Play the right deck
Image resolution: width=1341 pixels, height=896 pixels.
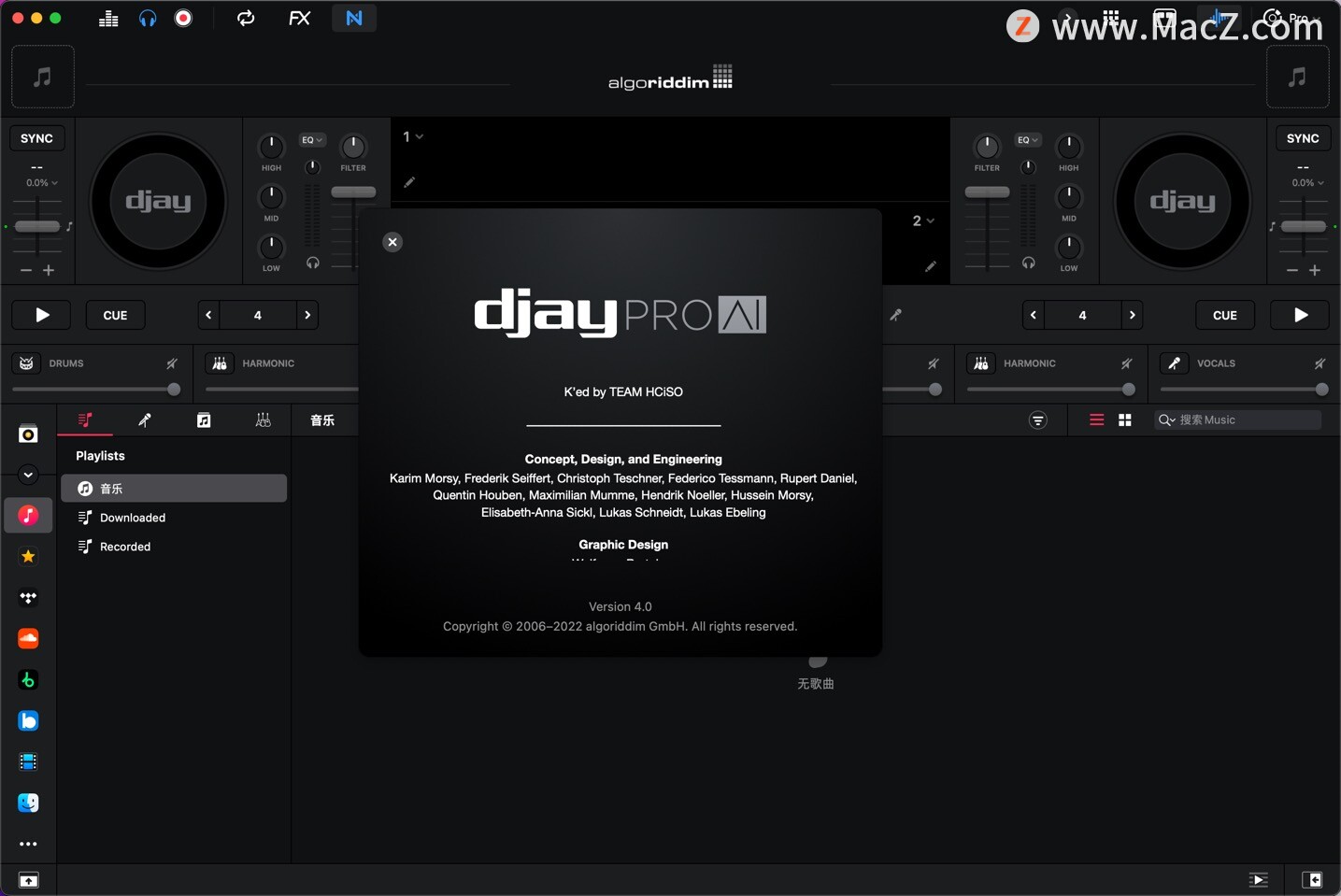coord(1300,315)
